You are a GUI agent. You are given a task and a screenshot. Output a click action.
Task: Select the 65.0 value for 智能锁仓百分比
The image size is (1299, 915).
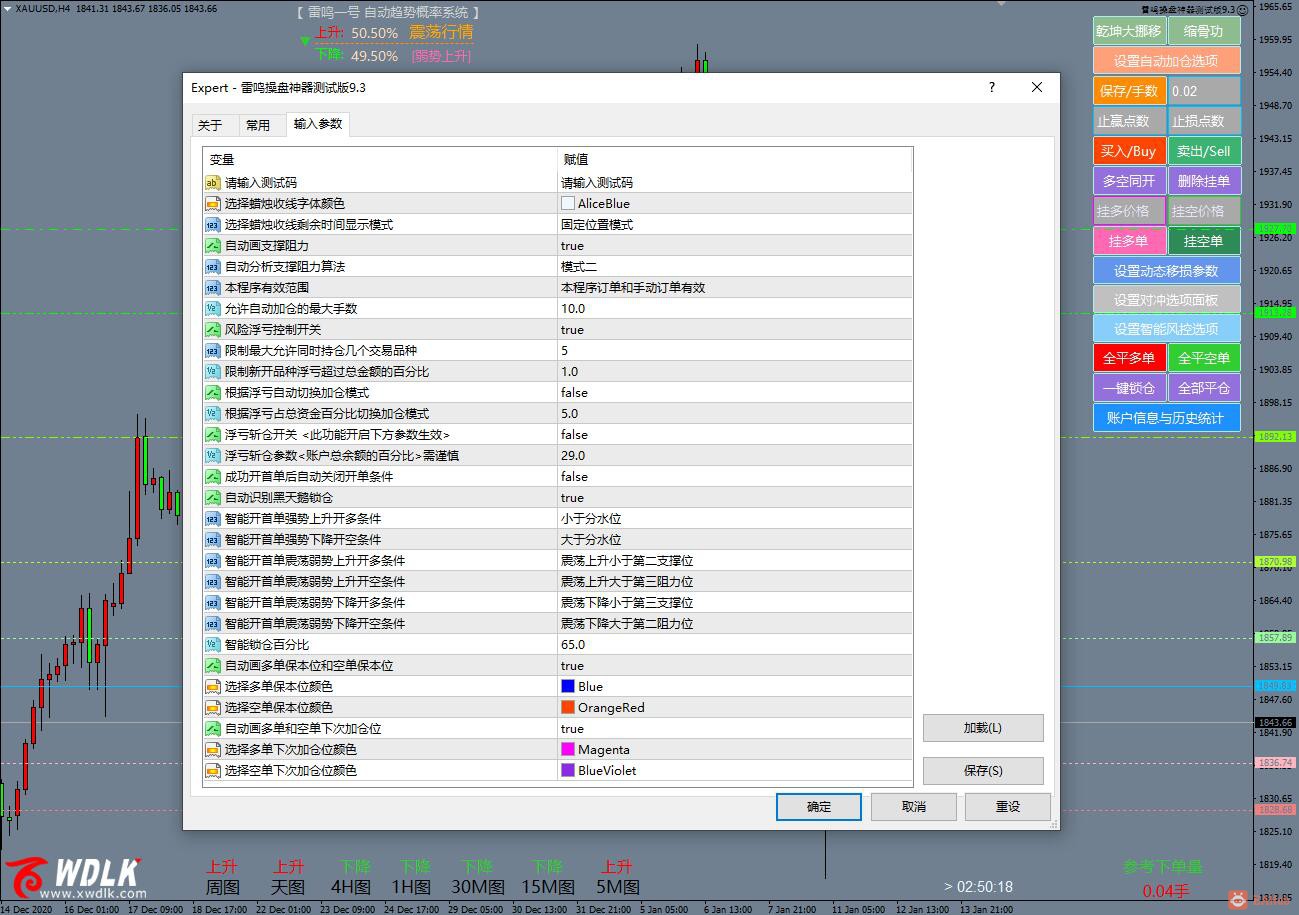pyautogui.click(x=735, y=645)
